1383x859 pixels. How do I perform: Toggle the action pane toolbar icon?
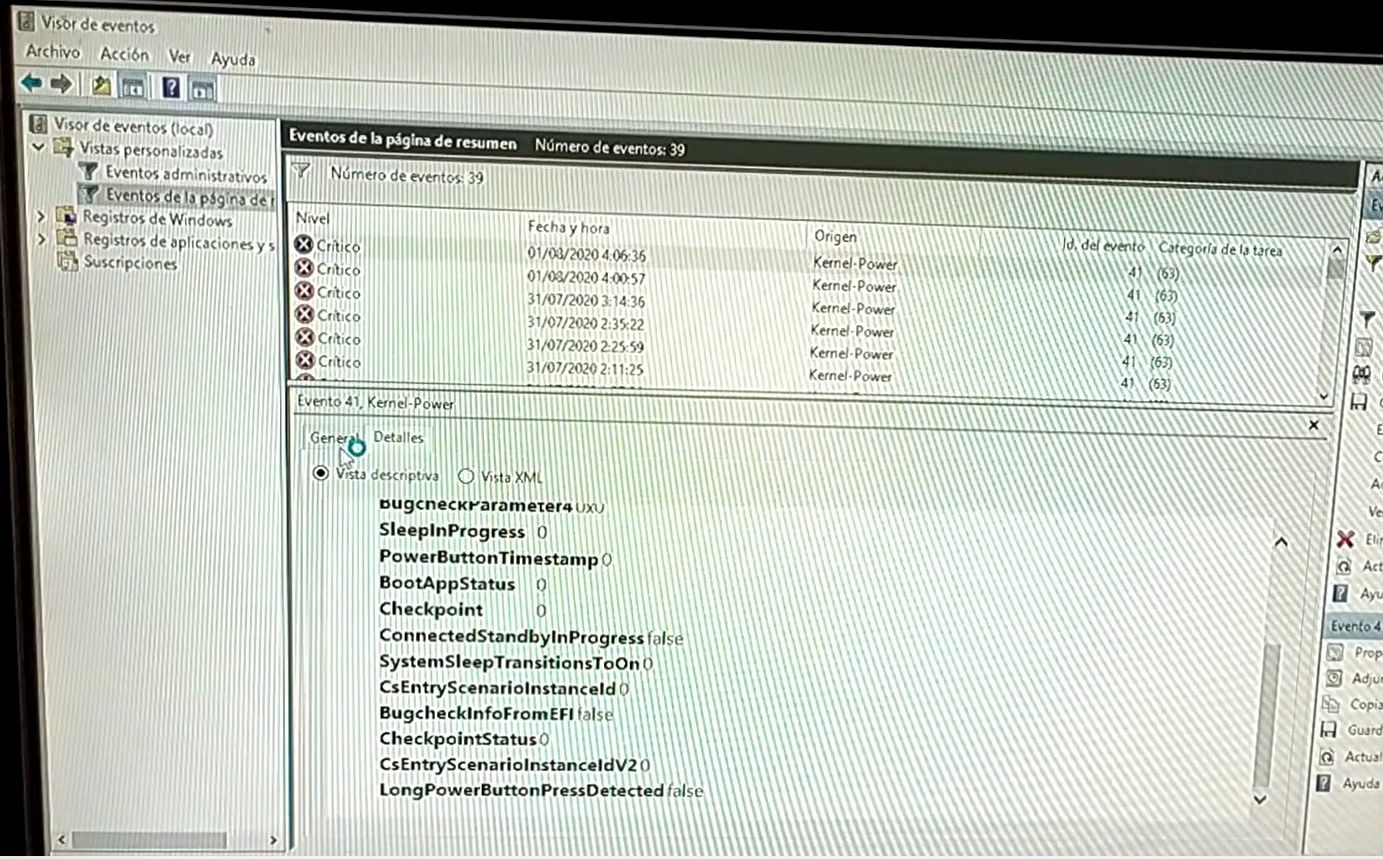(x=202, y=89)
